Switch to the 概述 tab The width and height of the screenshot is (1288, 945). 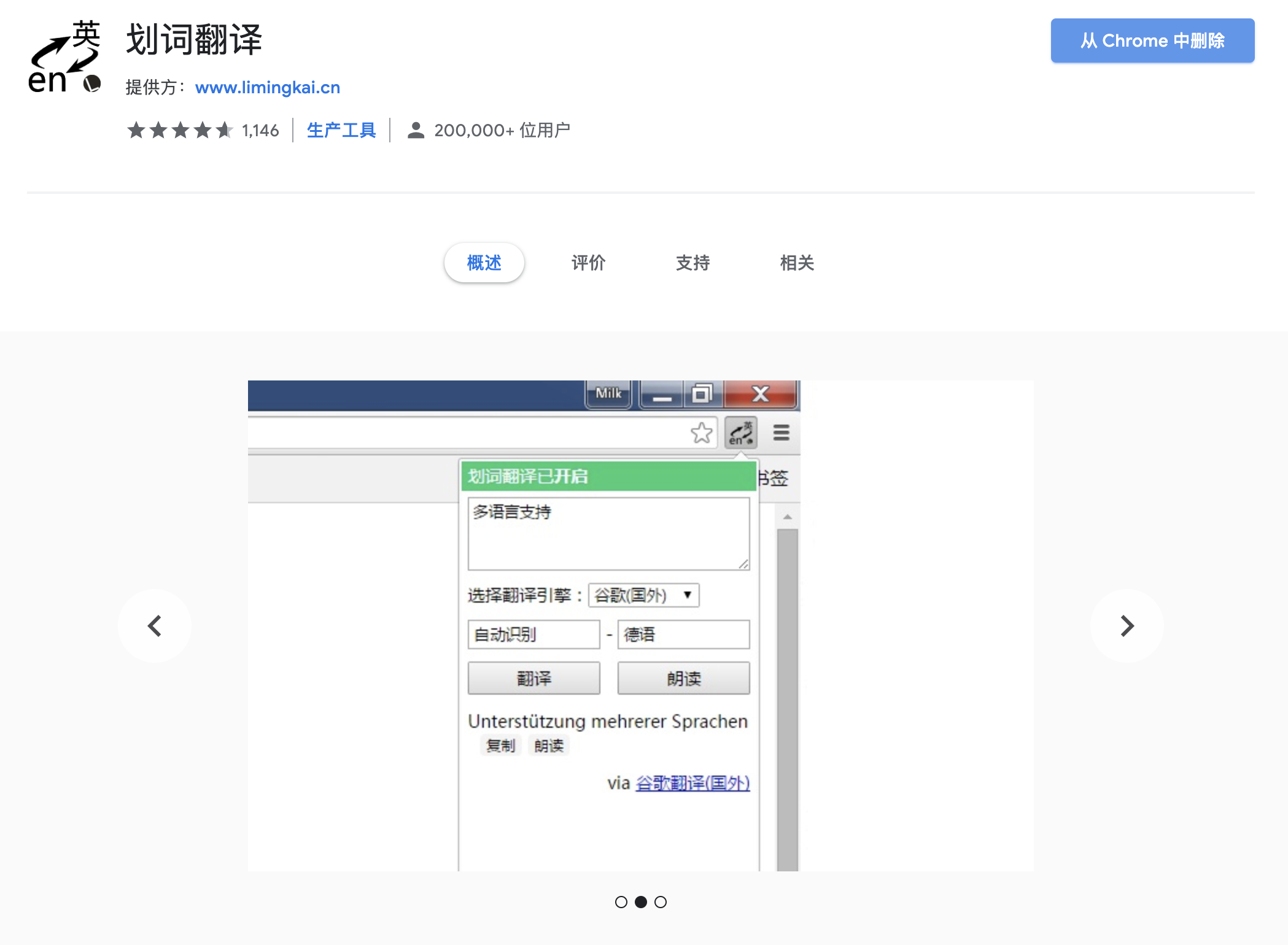484,263
